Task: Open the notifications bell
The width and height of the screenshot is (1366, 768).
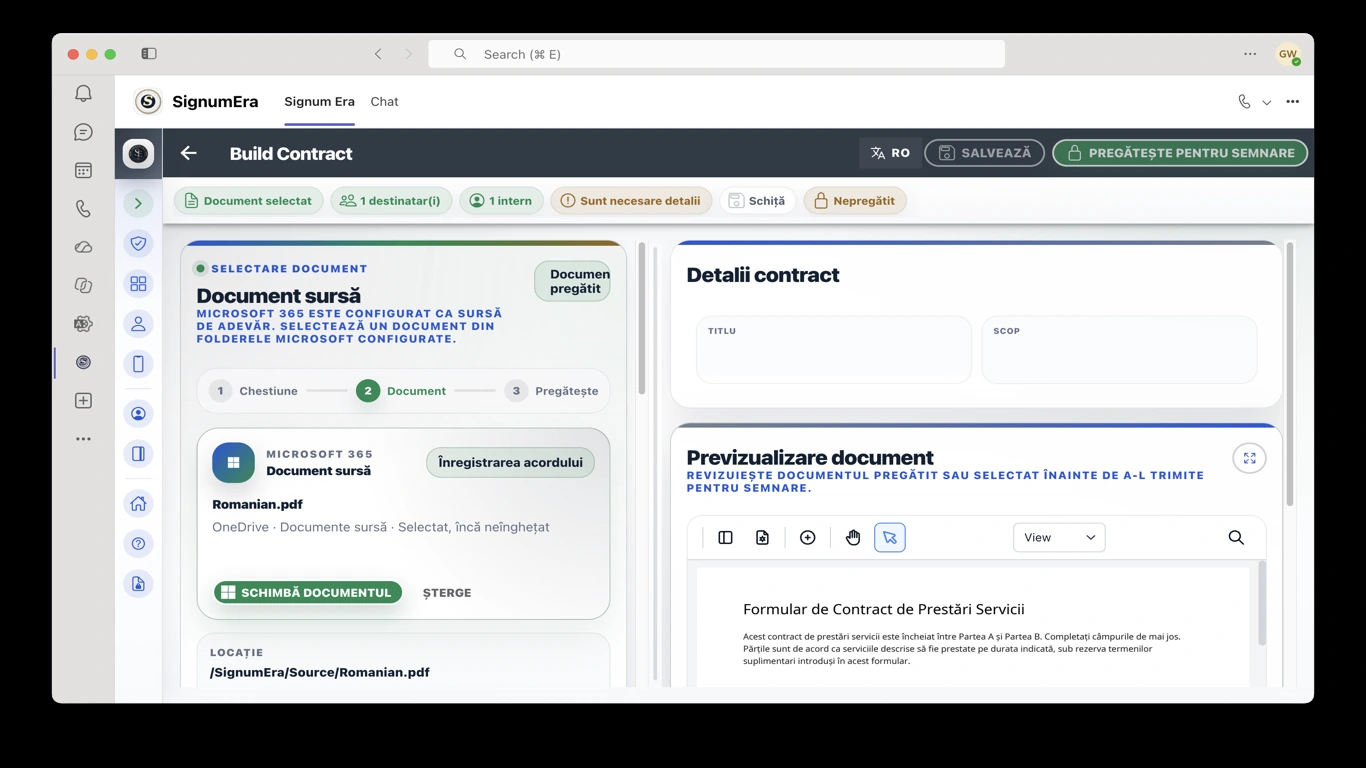Action: click(83, 93)
